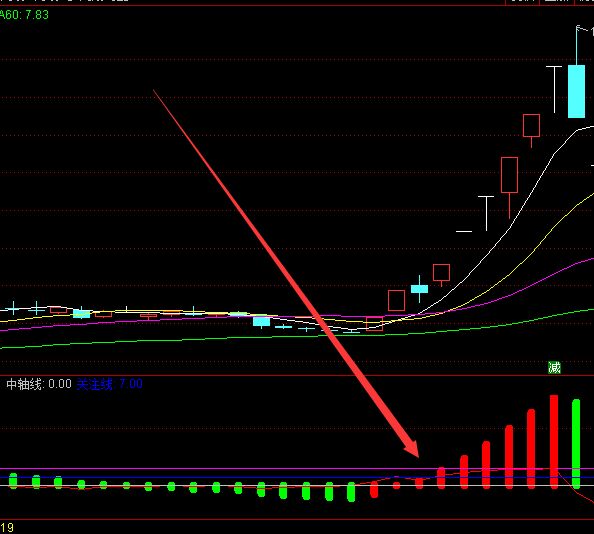Select the first green indicator bar on the left
Image resolution: width=594 pixels, height=534 pixels.
pos(13,481)
